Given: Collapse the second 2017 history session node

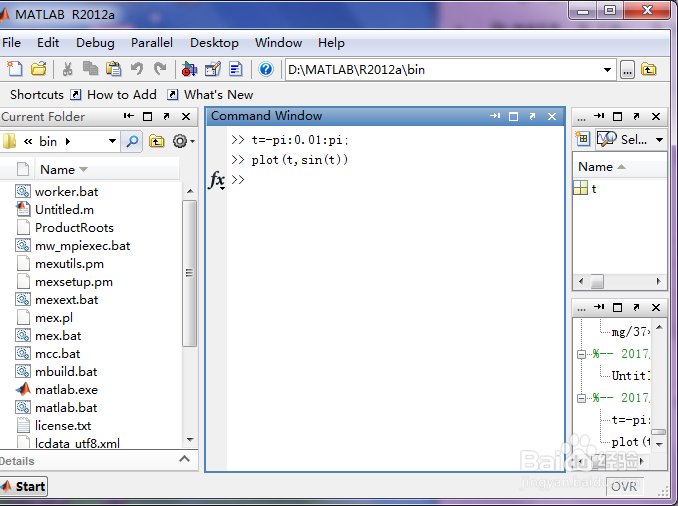Looking at the screenshot, I should pyautogui.click(x=582, y=398).
